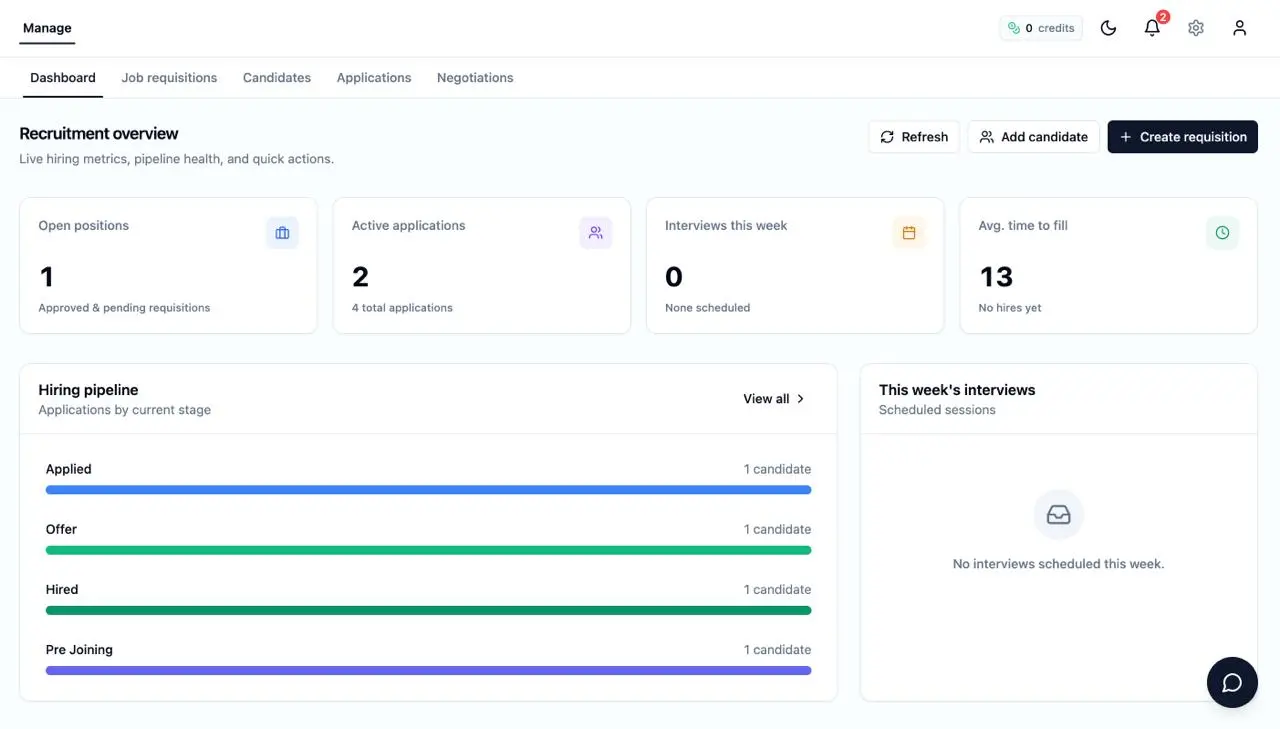Click 'No interviews scheduled this week.' message
The height and width of the screenshot is (729, 1280).
pyautogui.click(x=1059, y=564)
